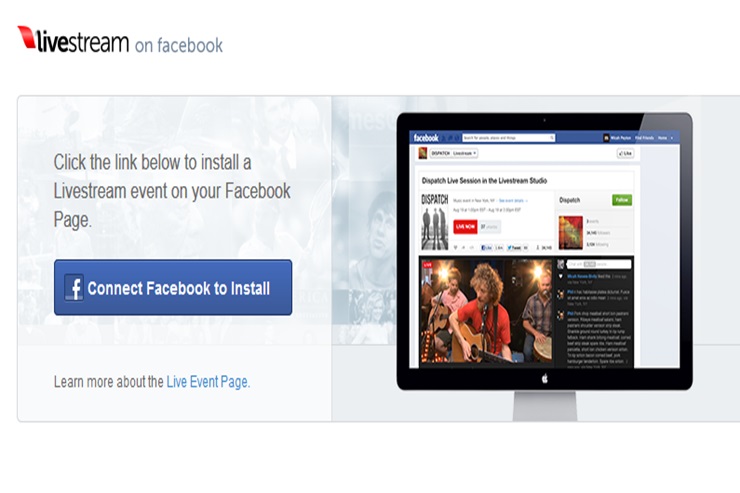The image size is (740, 493).
Task: Click the Facebook 'f' icon on install button
Action: (74, 288)
